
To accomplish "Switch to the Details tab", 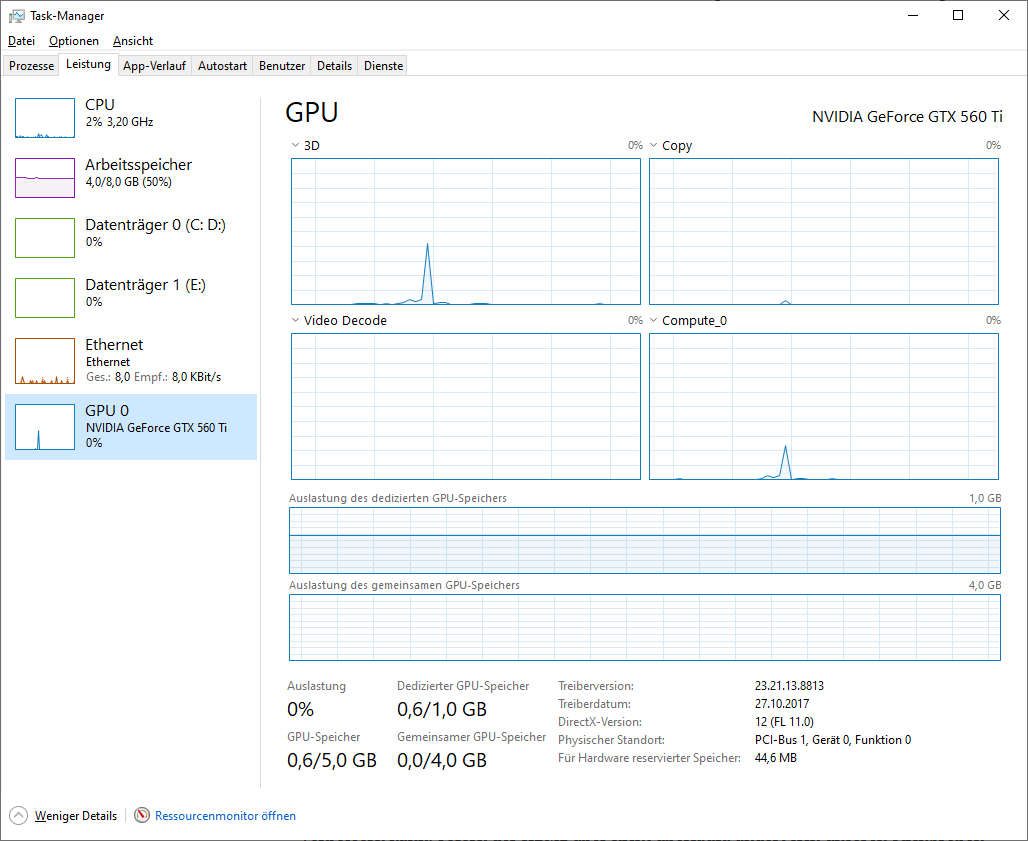I will click(334, 66).
